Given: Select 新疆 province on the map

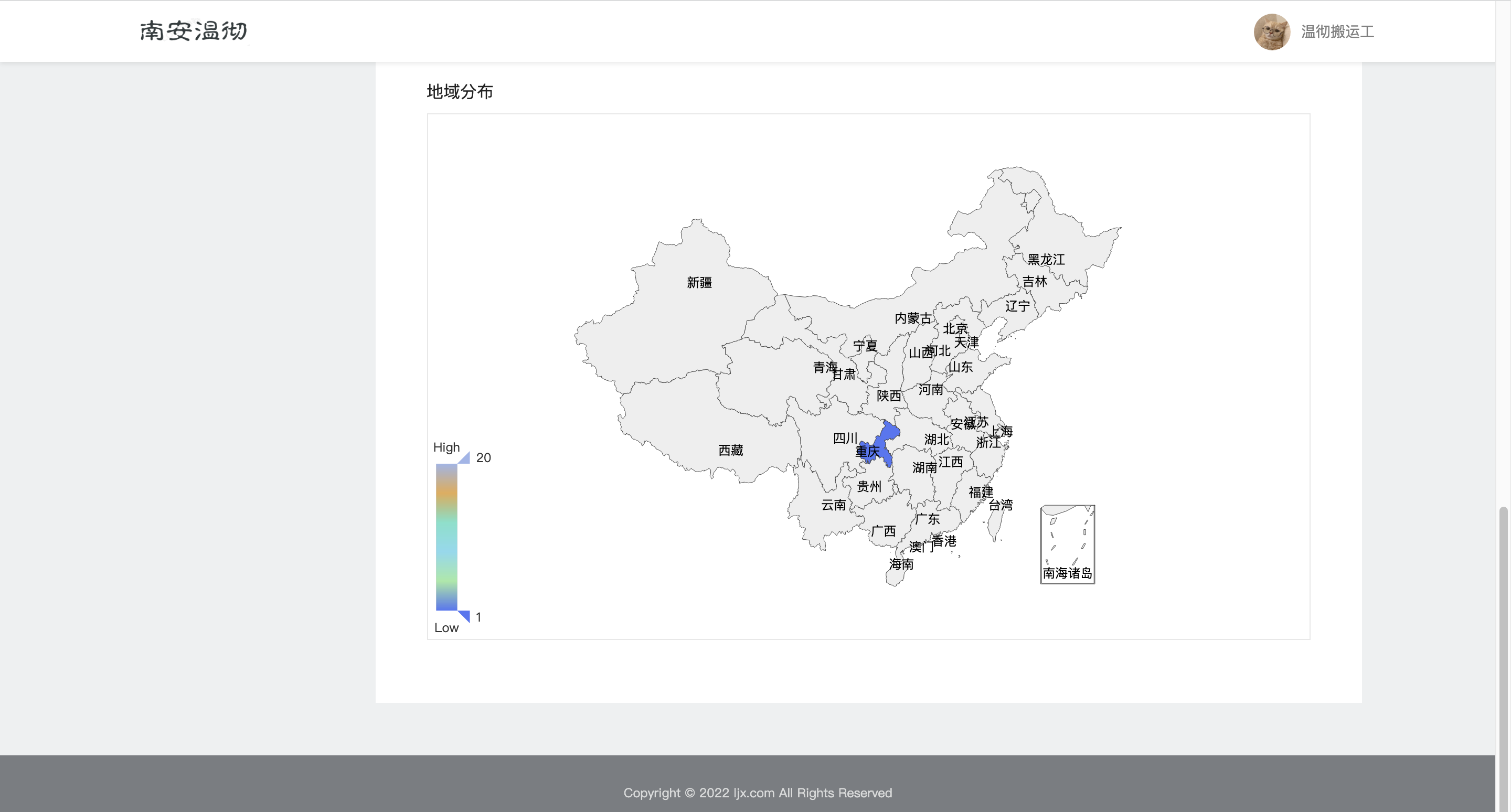Looking at the screenshot, I should pyautogui.click(x=699, y=283).
